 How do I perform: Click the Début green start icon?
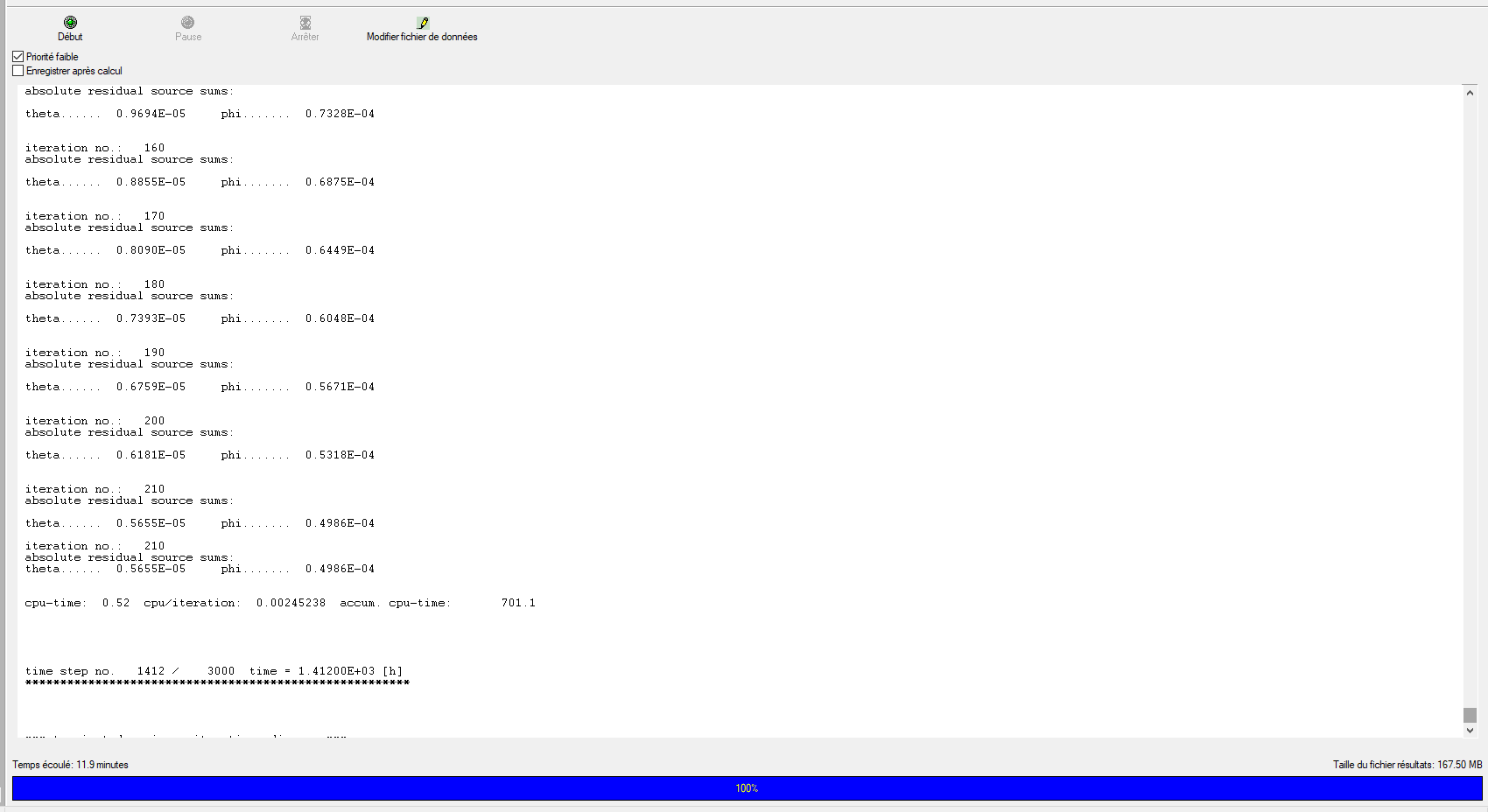[x=70, y=23]
